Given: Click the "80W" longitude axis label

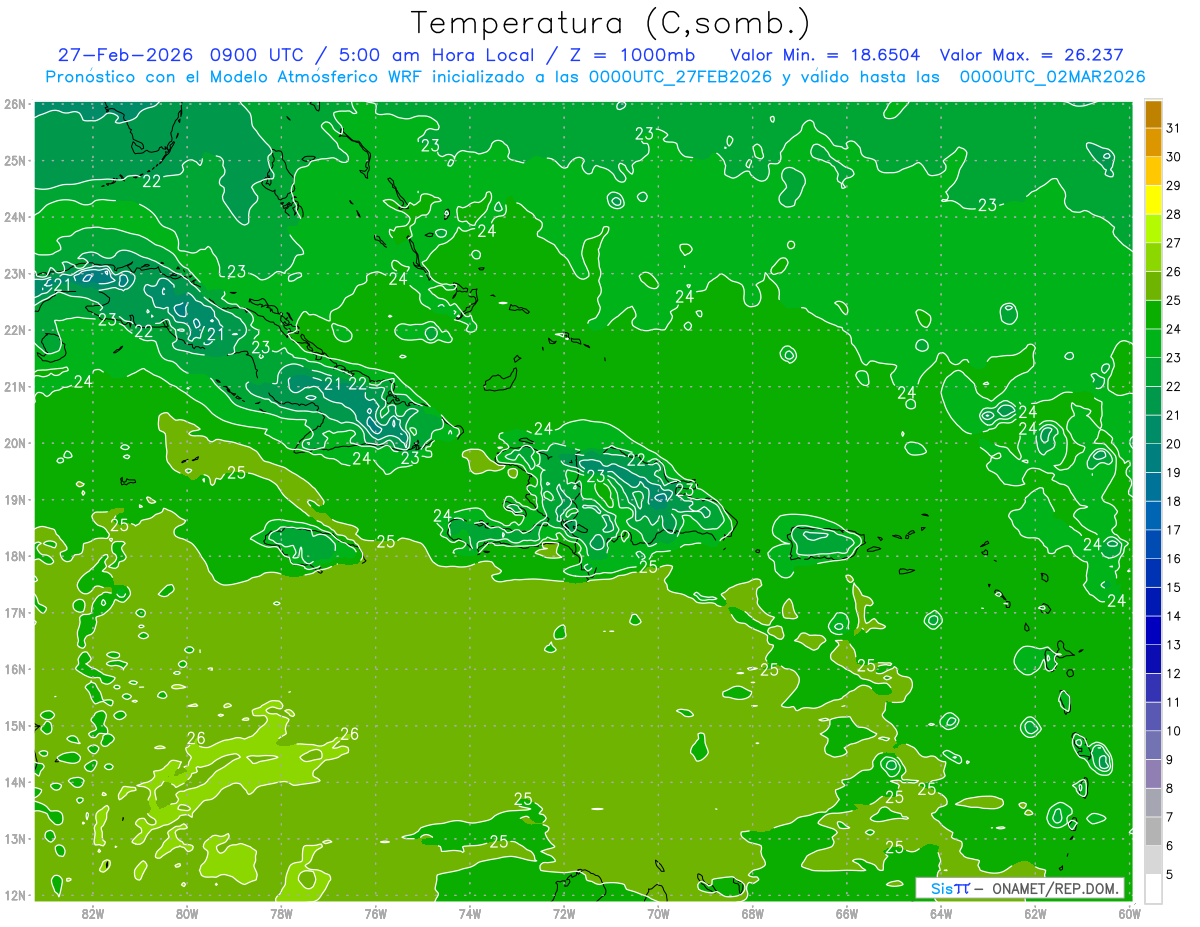Looking at the screenshot, I should coord(187,913).
